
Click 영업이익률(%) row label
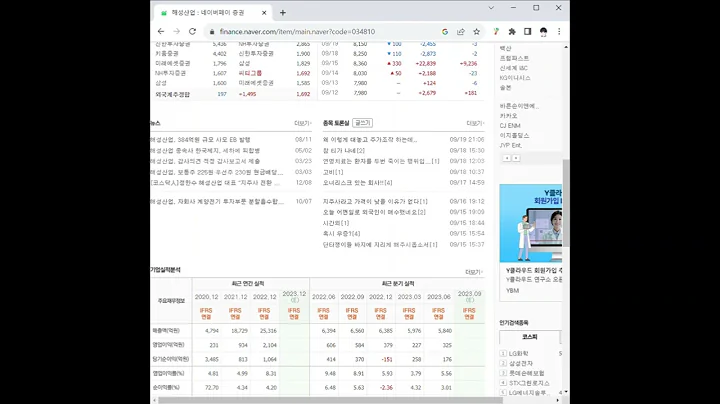coord(168,374)
